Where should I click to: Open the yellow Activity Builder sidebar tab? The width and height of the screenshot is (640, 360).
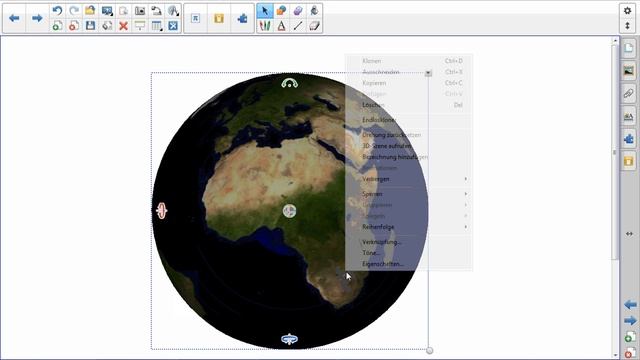pyautogui.click(x=629, y=162)
